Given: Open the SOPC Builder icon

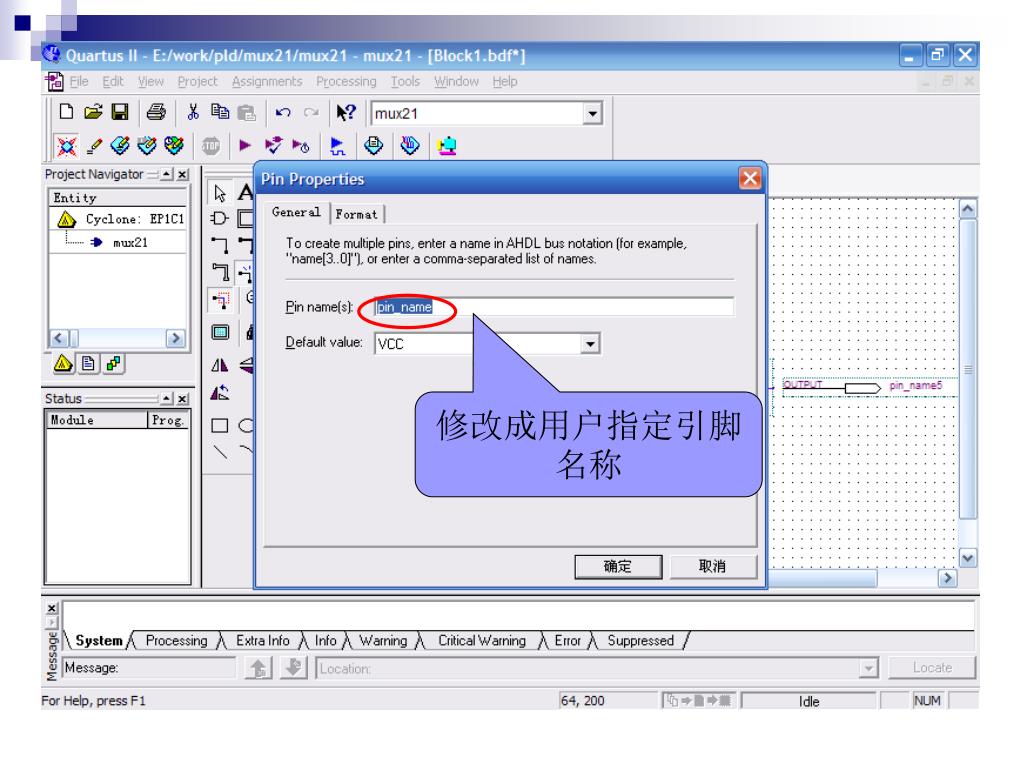Looking at the screenshot, I should (447, 145).
